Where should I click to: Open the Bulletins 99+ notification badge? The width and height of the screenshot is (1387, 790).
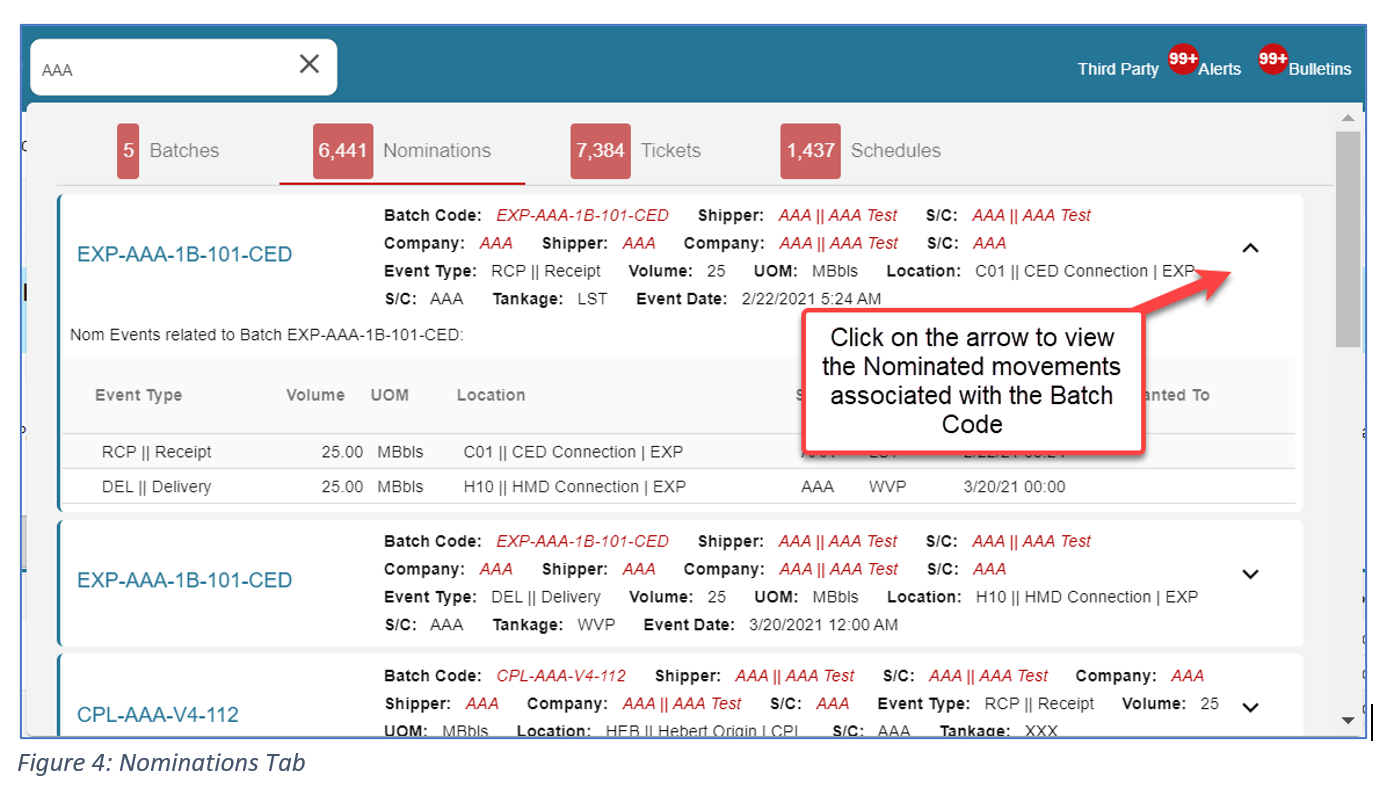click(1273, 60)
